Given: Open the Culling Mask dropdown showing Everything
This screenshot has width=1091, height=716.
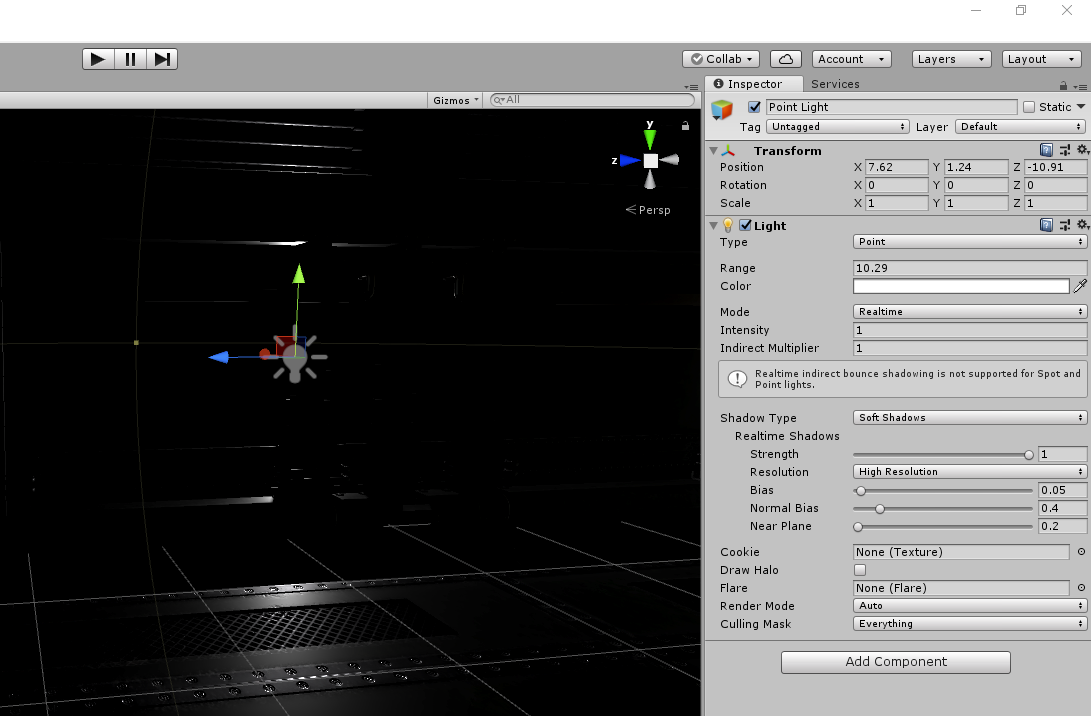Looking at the screenshot, I should [x=970, y=624].
